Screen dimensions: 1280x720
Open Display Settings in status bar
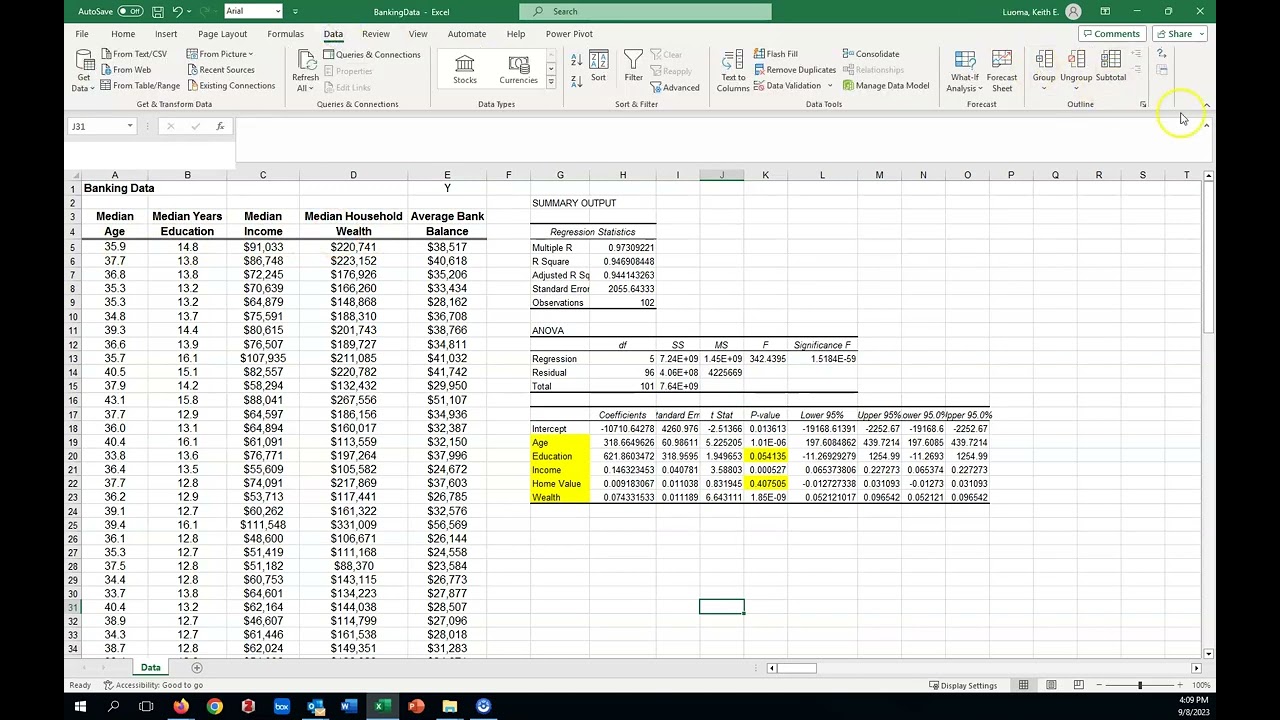[x=963, y=685]
